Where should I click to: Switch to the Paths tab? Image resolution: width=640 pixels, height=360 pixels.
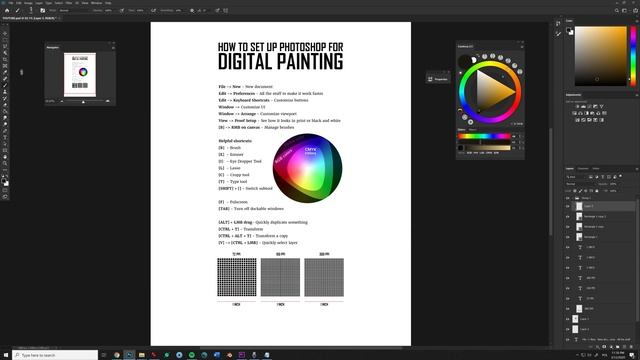(596, 169)
